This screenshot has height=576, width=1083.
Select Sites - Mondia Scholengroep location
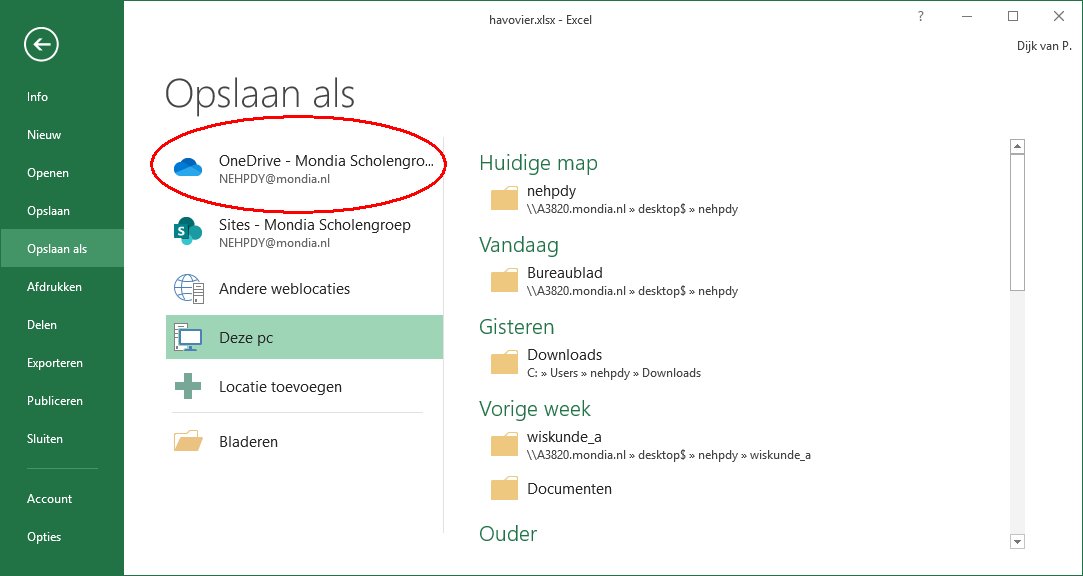[x=305, y=232]
